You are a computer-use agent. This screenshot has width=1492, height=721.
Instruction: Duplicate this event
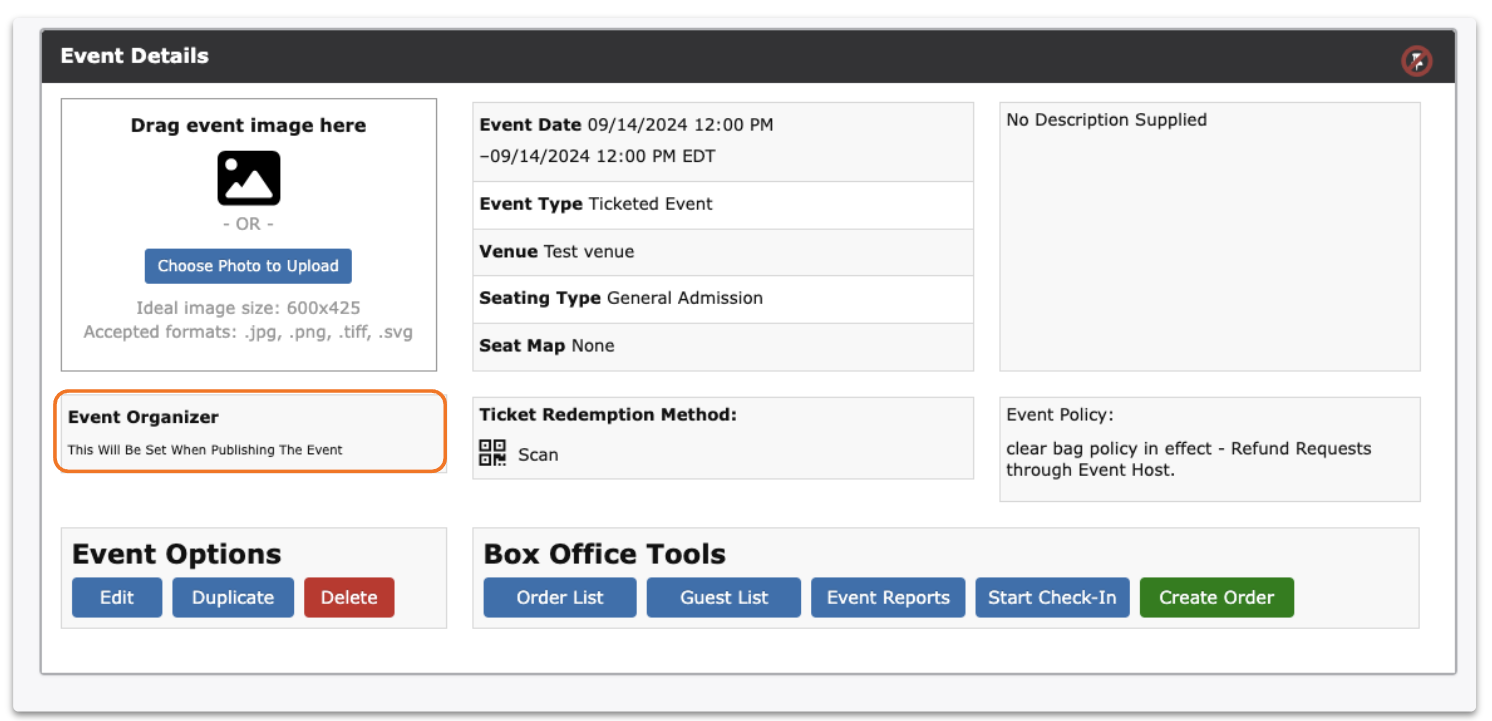click(x=233, y=598)
